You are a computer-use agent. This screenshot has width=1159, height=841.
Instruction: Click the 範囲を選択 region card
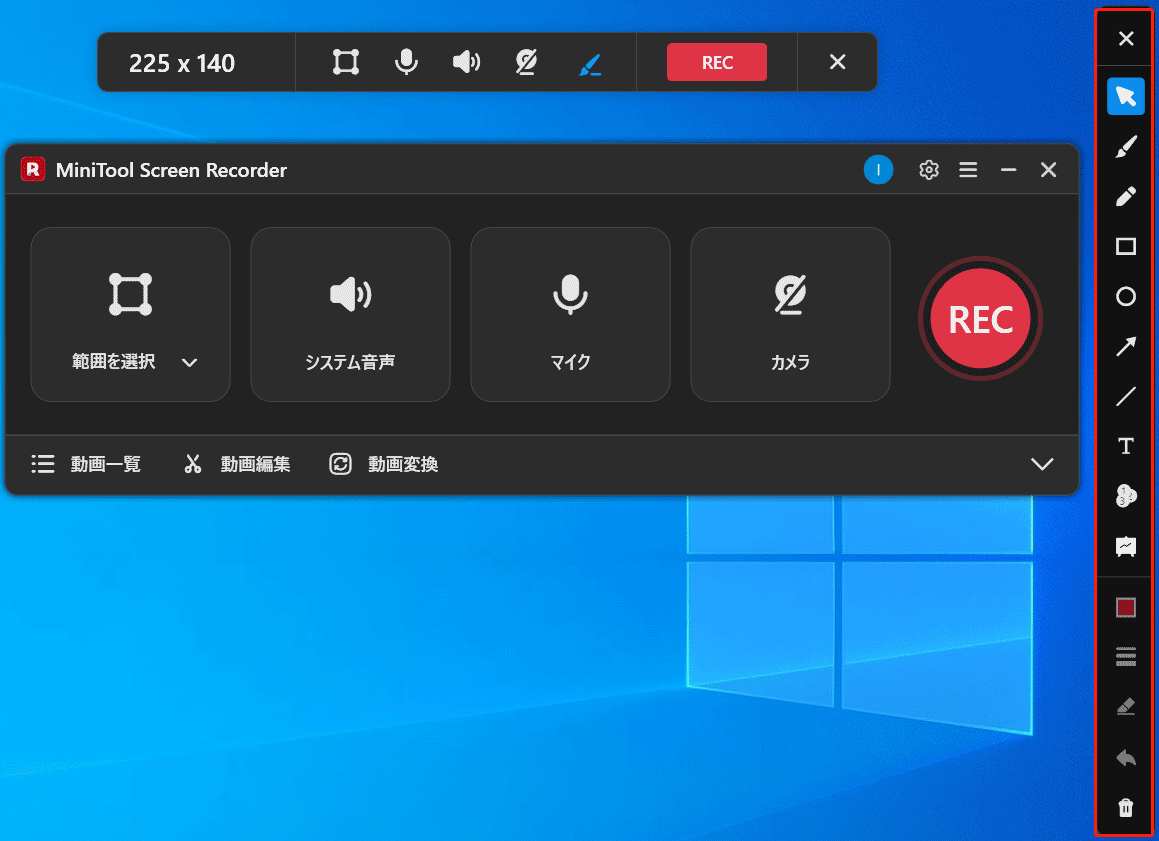[x=130, y=314]
